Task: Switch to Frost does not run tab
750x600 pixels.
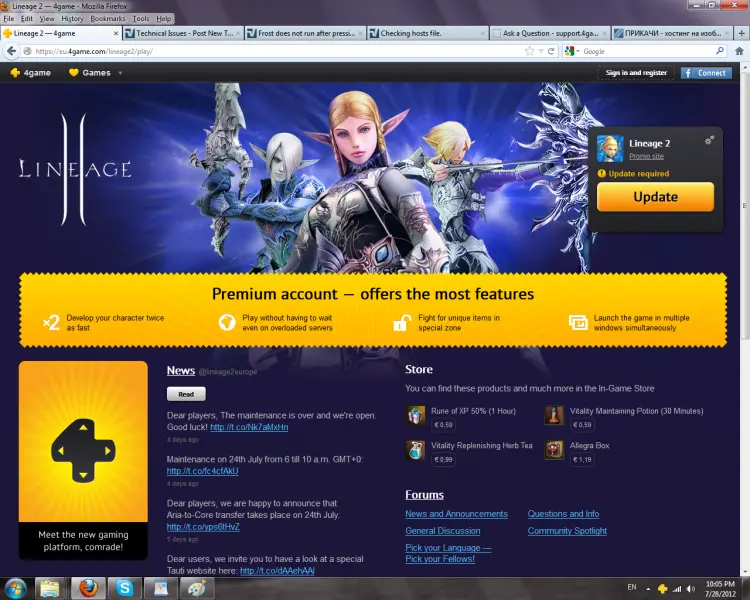Action: coord(306,33)
